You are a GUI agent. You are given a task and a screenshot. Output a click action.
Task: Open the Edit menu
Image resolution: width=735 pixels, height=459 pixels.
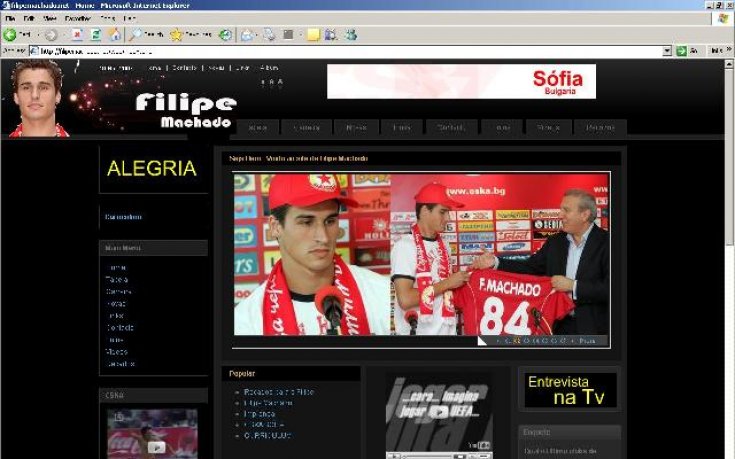pos(29,18)
